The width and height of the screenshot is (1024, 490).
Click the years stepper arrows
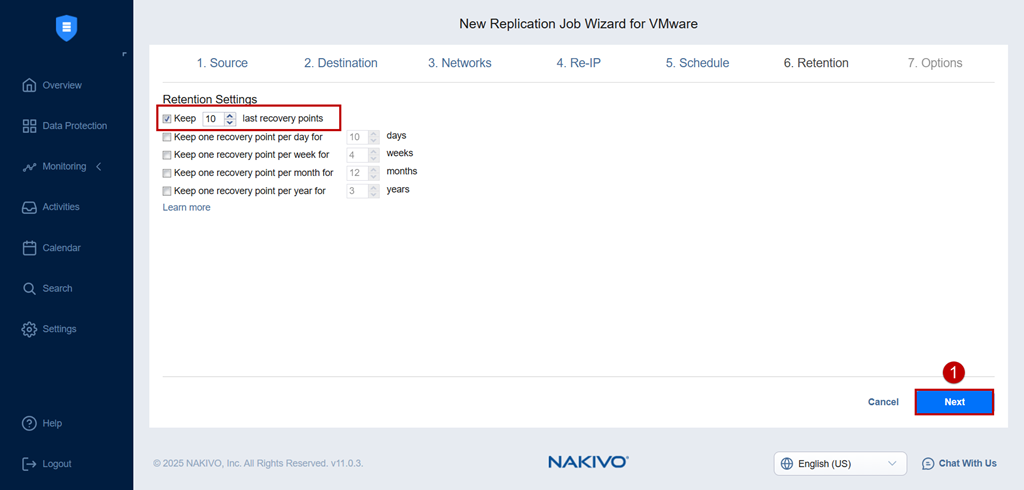[374, 191]
